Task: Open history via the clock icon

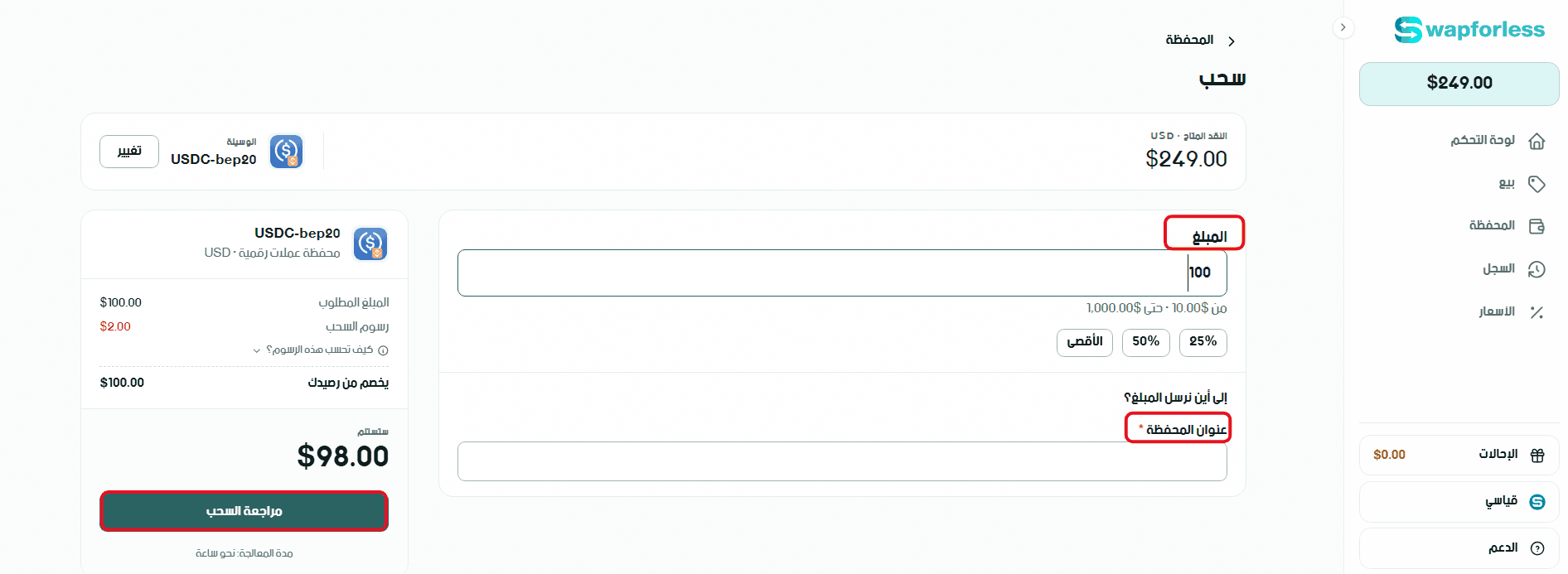Action: (1537, 269)
